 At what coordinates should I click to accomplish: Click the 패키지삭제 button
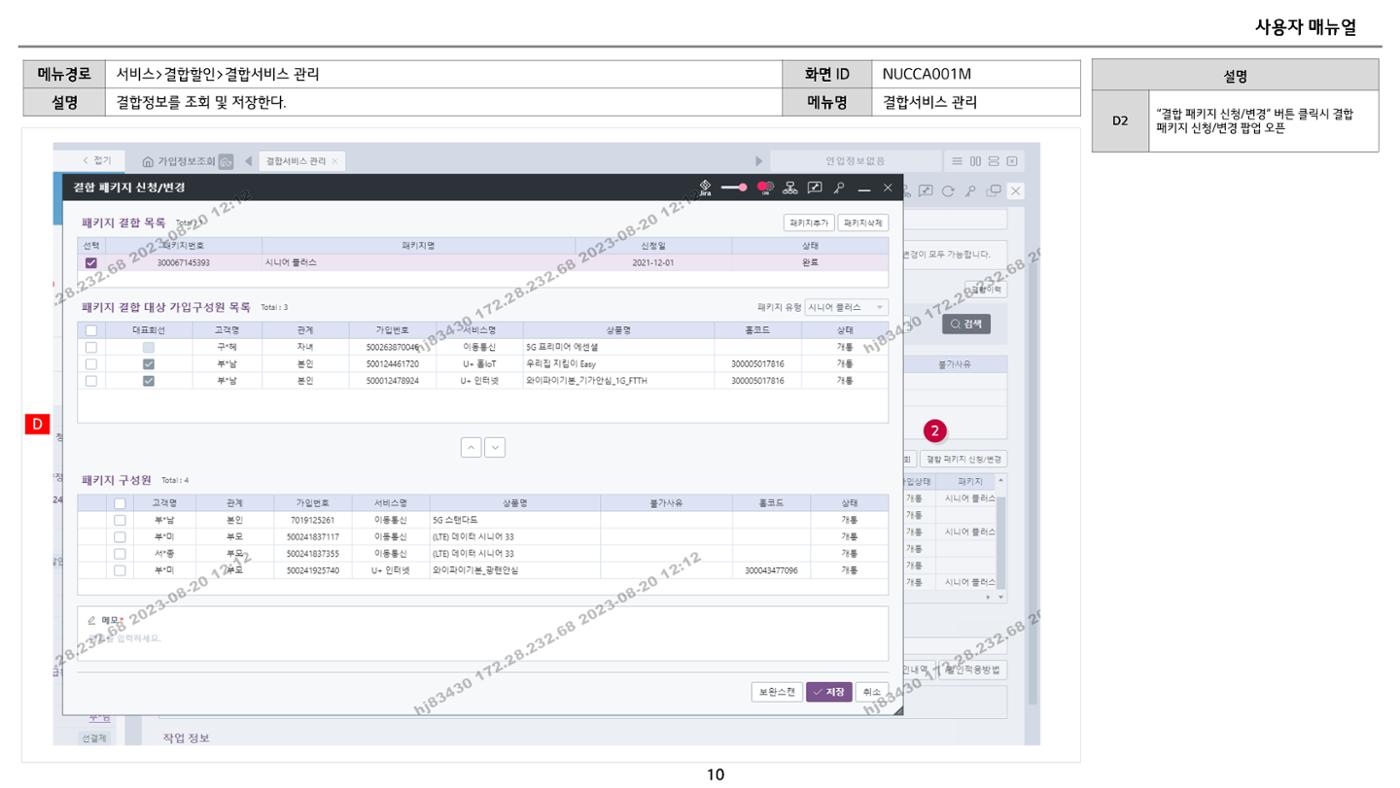(863, 223)
